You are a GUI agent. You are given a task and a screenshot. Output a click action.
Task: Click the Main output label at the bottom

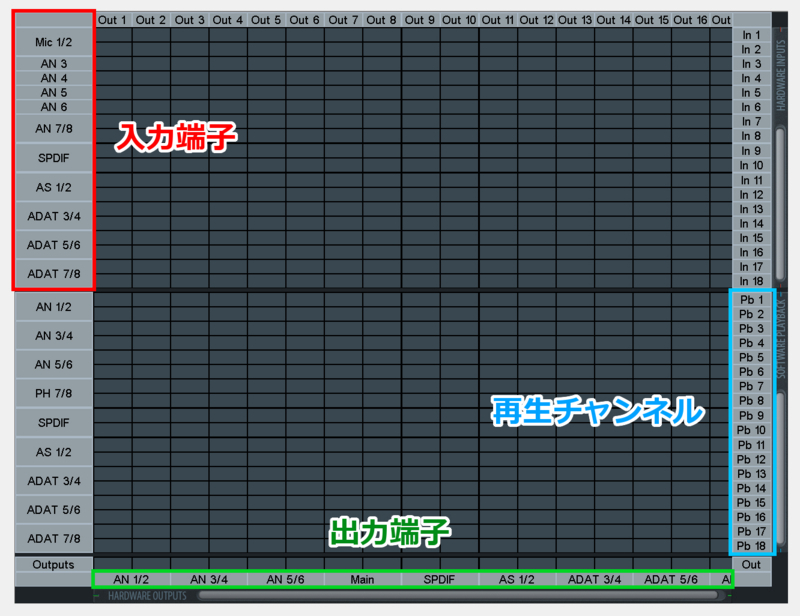(361, 578)
